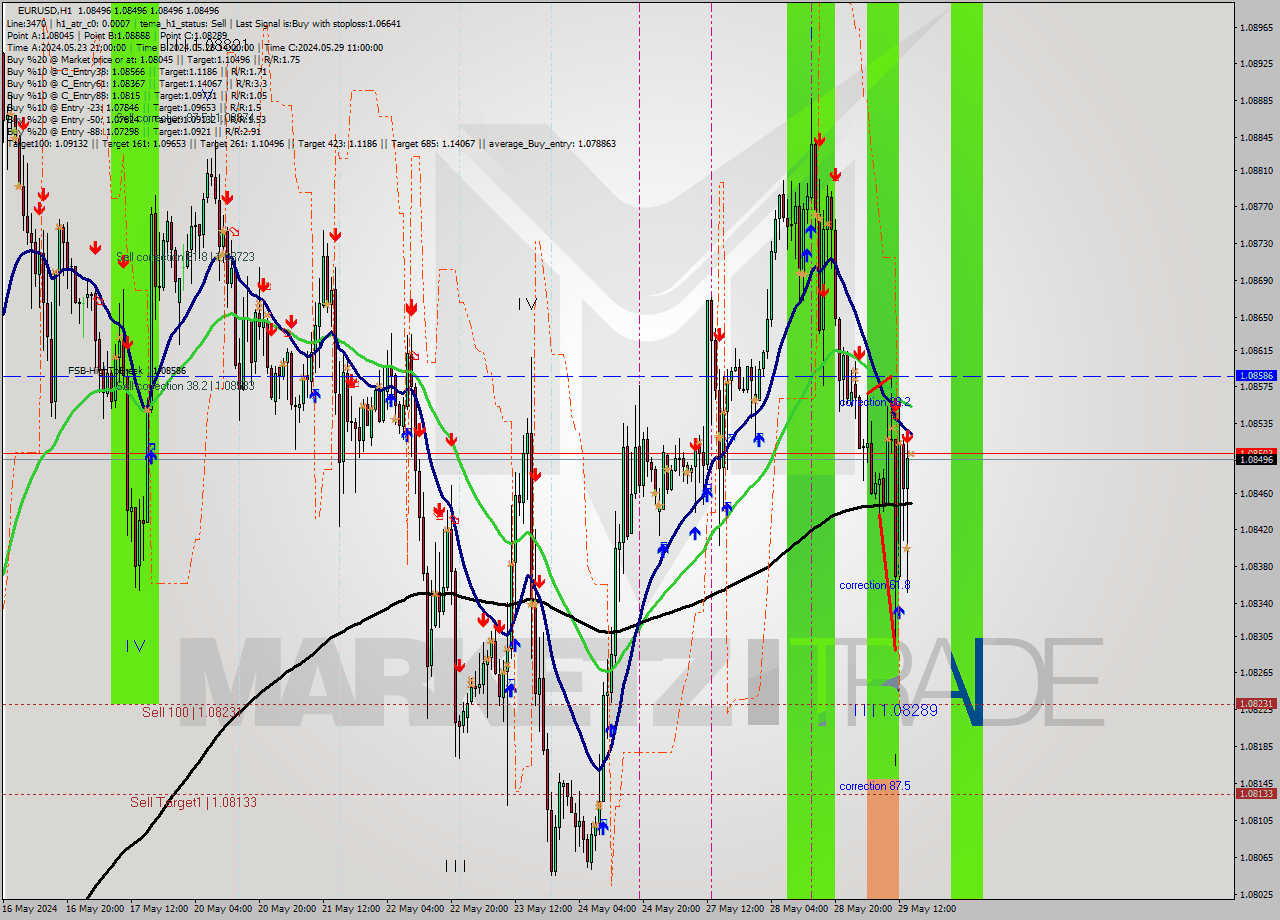Click the red 1.08133 price axis tag
The height and width of the screenshot is (920, 1280).
1256,793
